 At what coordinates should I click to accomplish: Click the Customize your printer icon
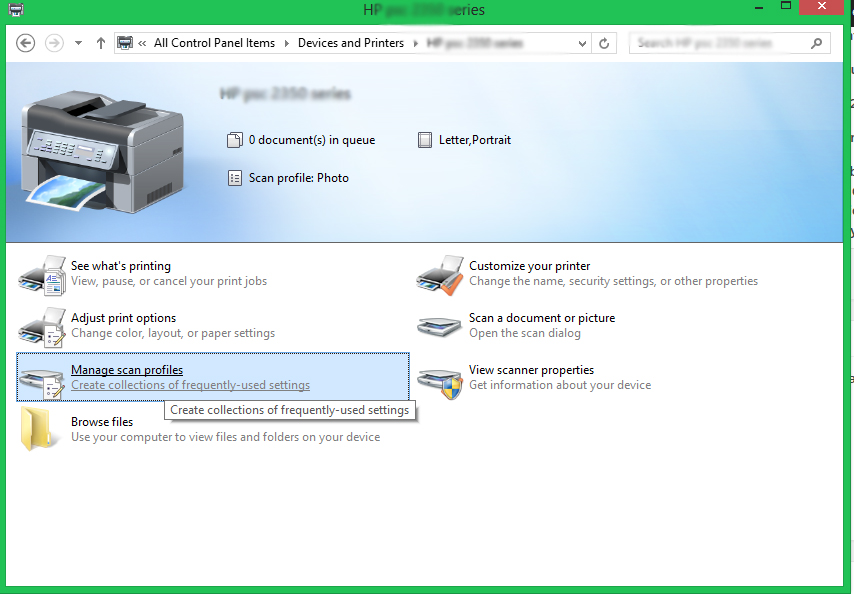click(x=440, y=274)
